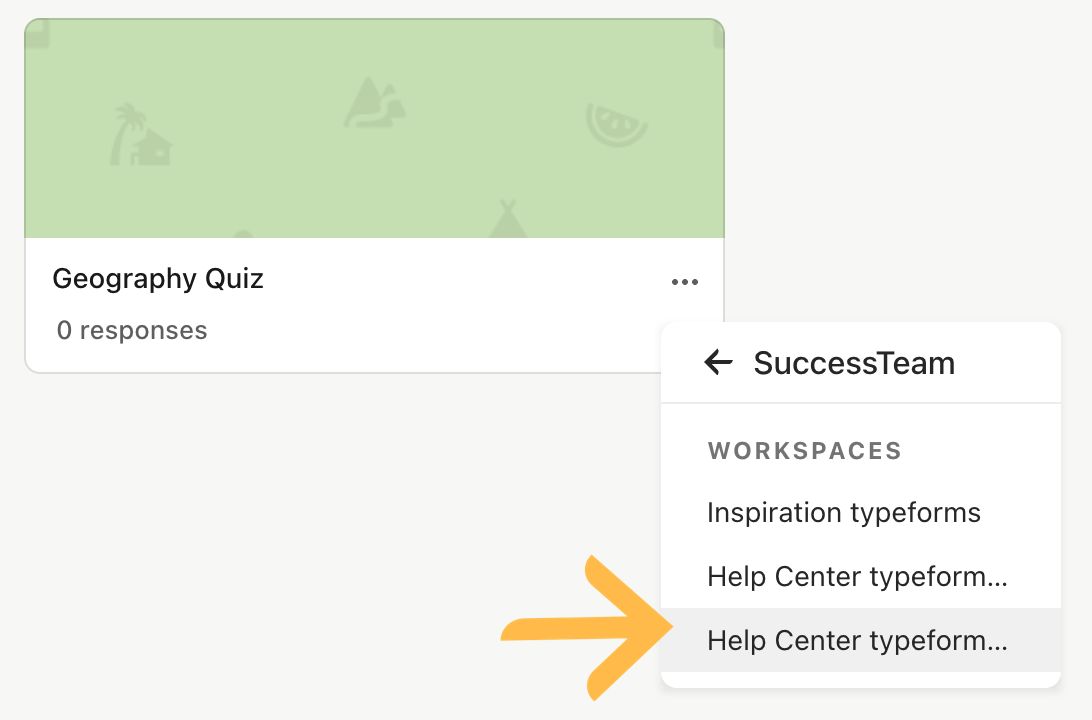The image size is (1092, 720).
Task: Click the 0 responses text
Action: tap(132, 330)
